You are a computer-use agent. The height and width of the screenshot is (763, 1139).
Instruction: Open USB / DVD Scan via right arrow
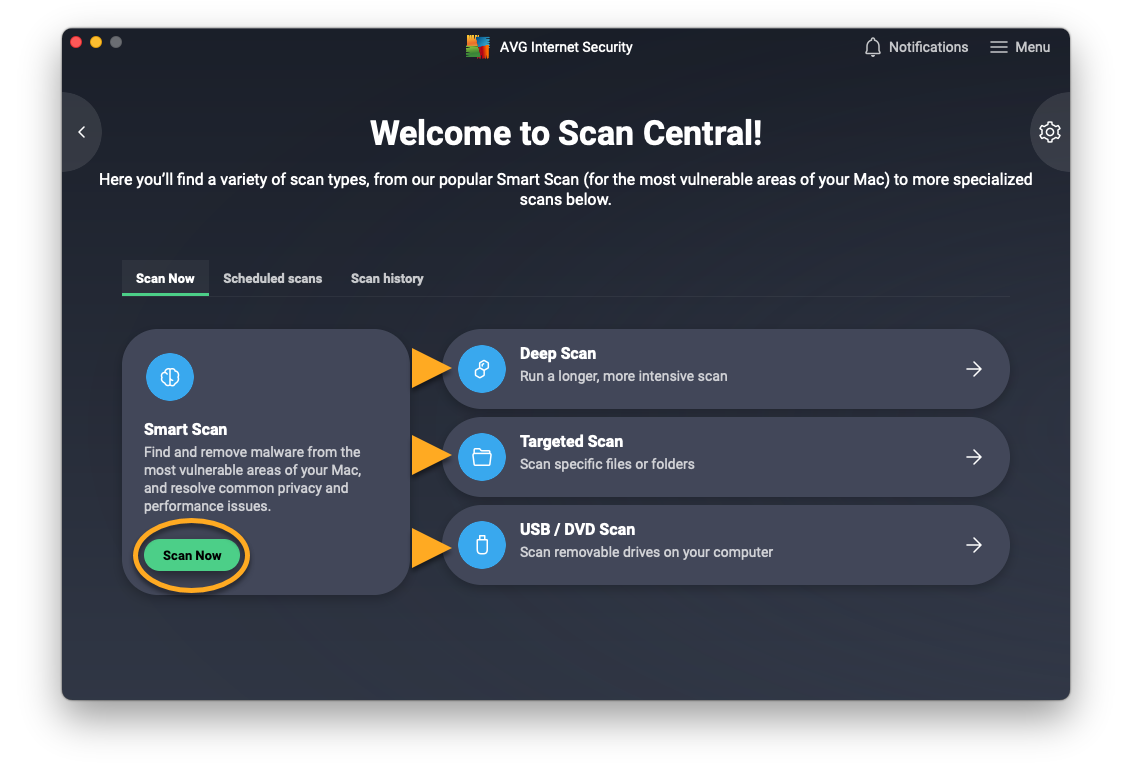(x=973, y=545)
